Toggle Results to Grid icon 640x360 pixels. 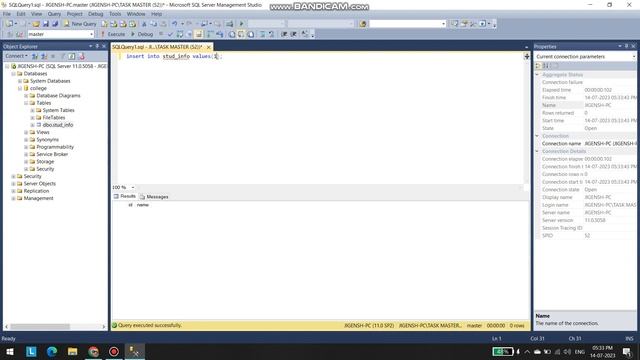241,34
